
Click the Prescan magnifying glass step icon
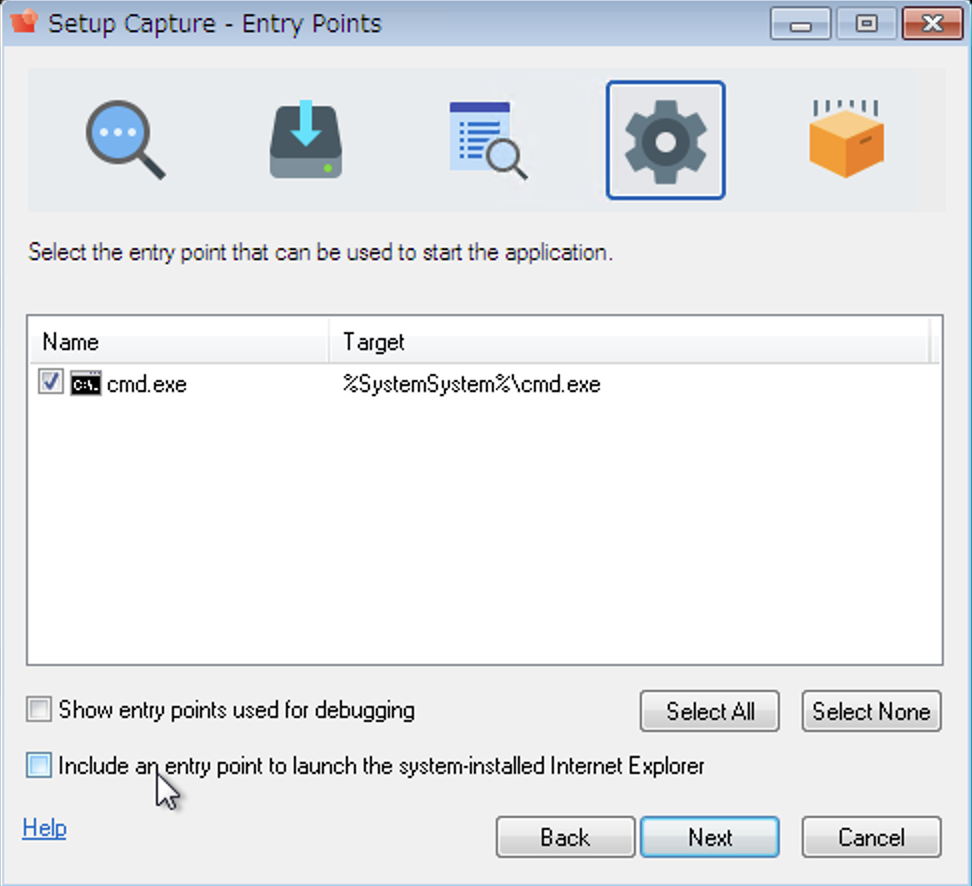[x=125, y=140]
